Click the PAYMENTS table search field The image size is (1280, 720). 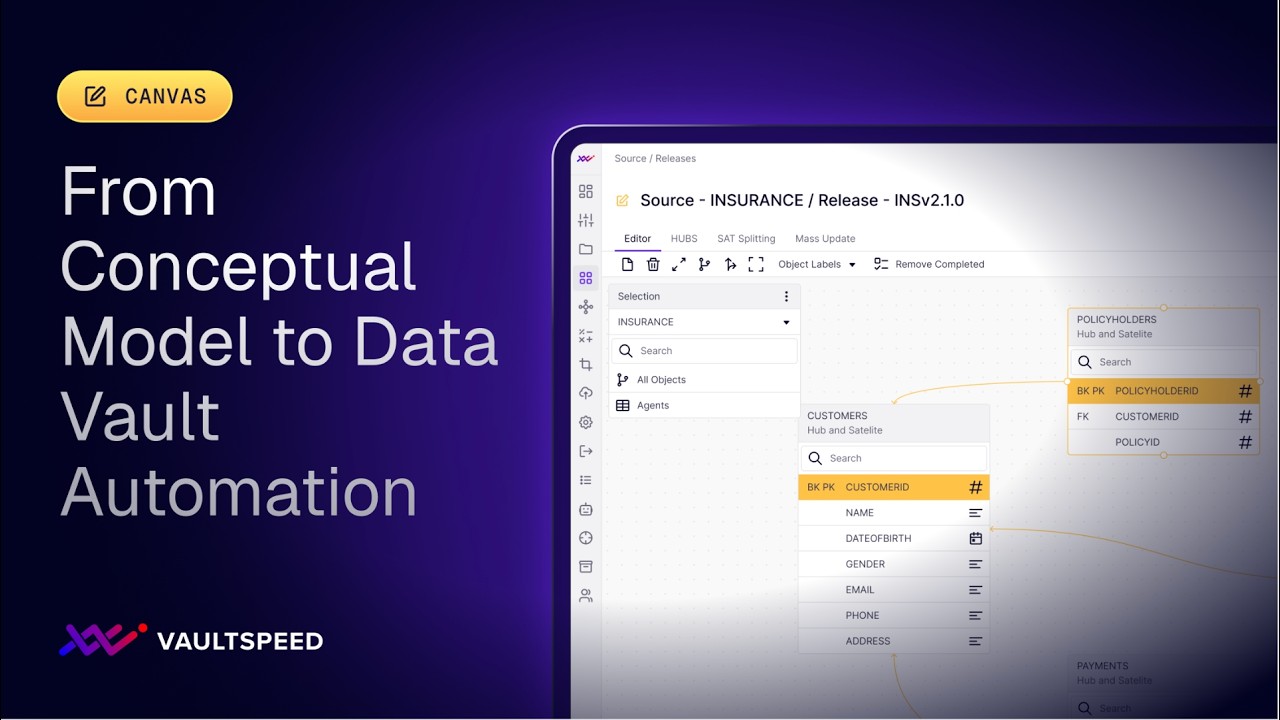(x=1164, y=708)
